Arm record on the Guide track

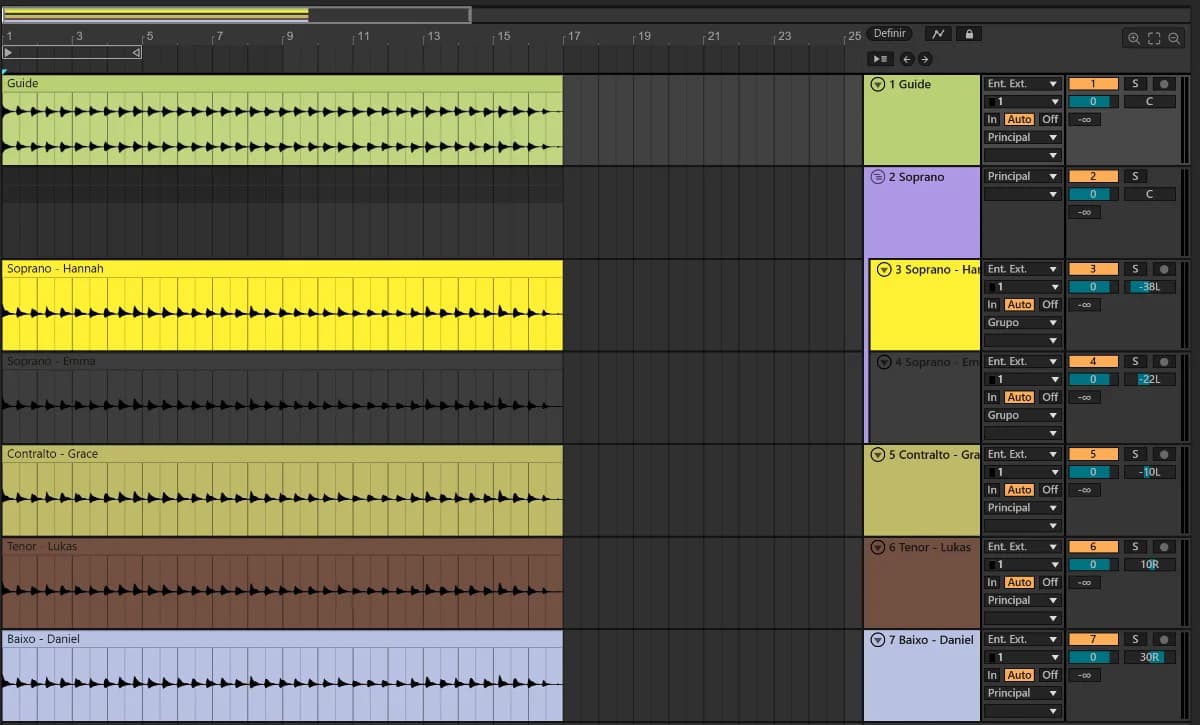coord(1163,84)
